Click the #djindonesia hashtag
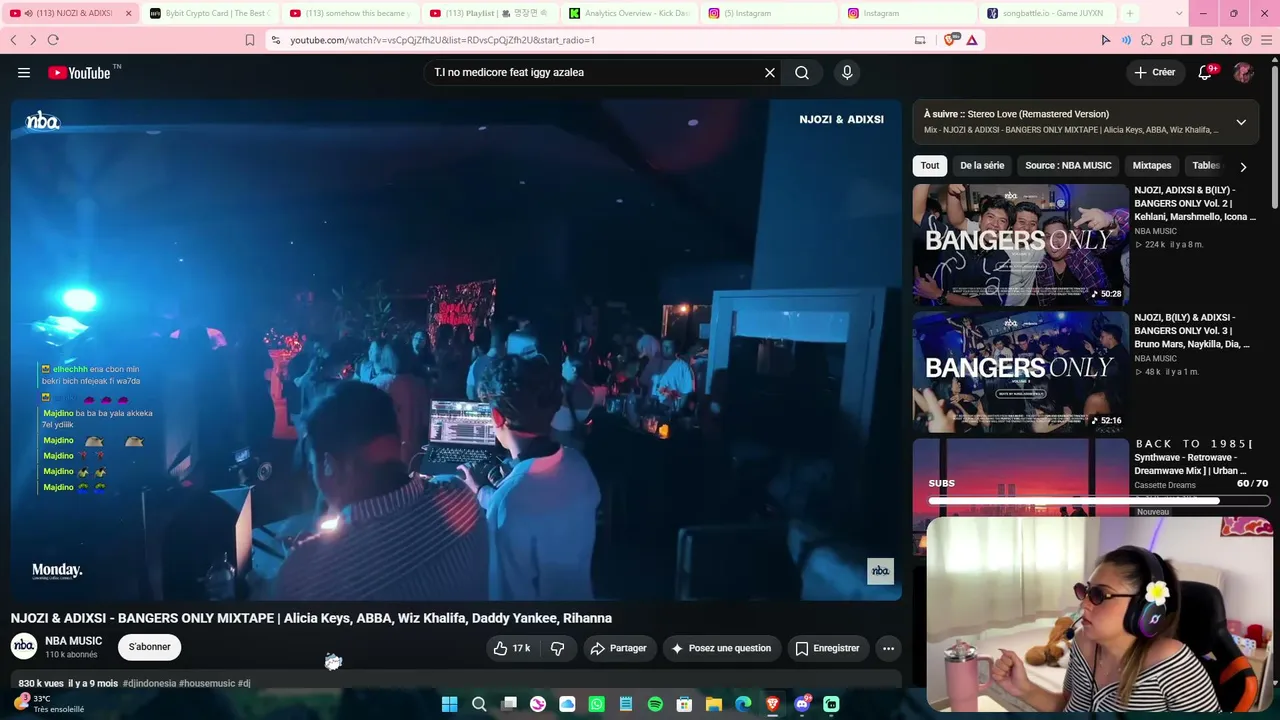The height and width of the screenshot is (720, 1280). click(149, 684)
